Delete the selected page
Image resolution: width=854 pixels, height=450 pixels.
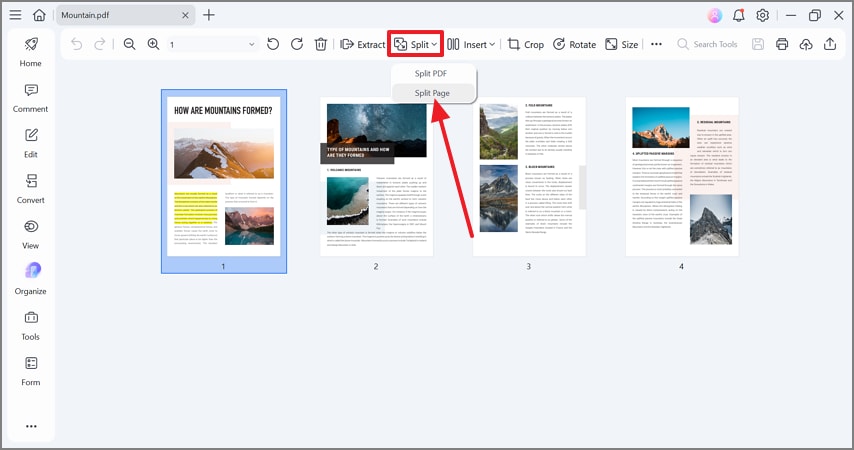[321, 44]
